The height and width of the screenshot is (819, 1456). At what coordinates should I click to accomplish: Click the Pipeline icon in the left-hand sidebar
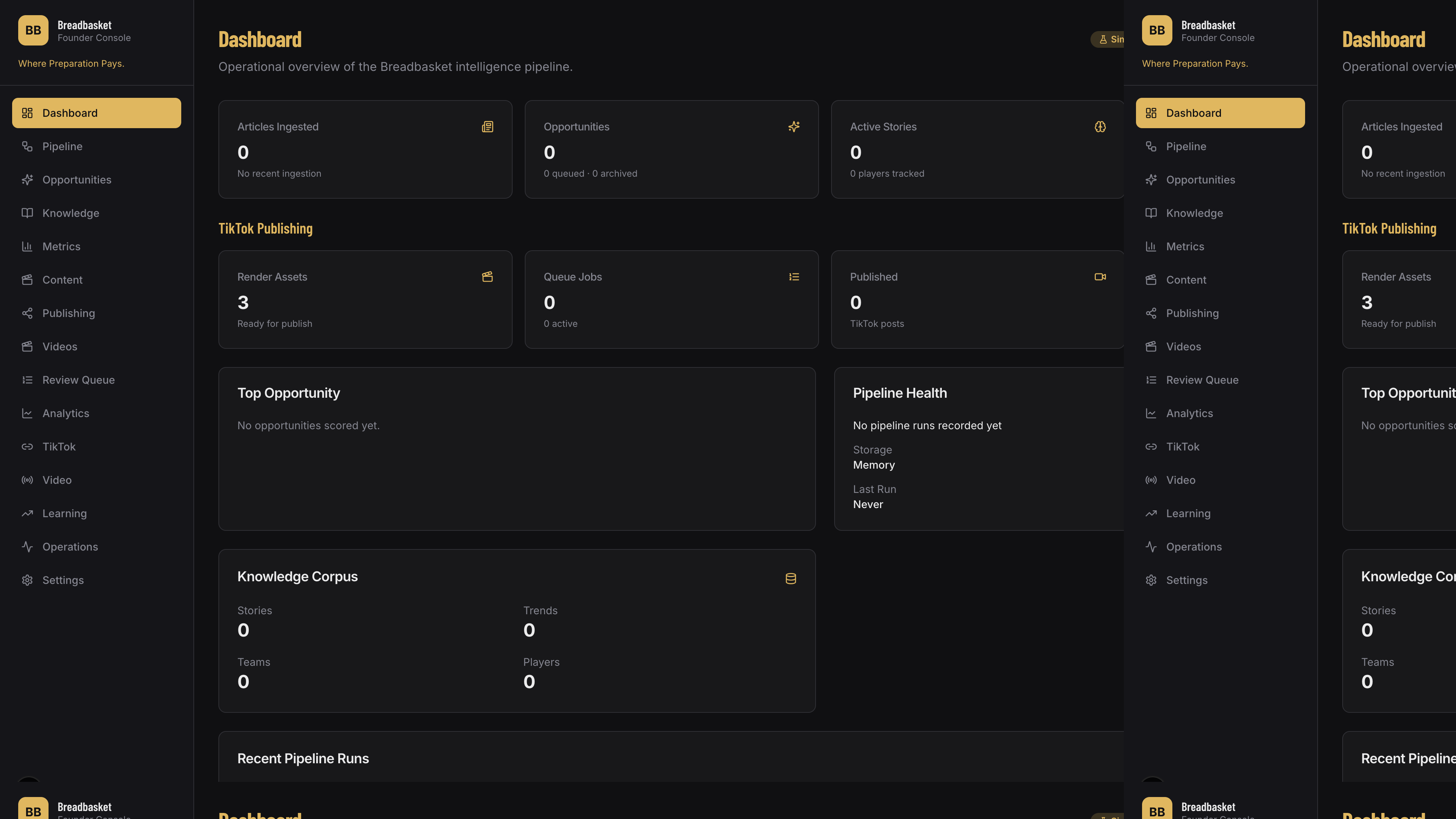pyautogui.click(x=27, y=146)
